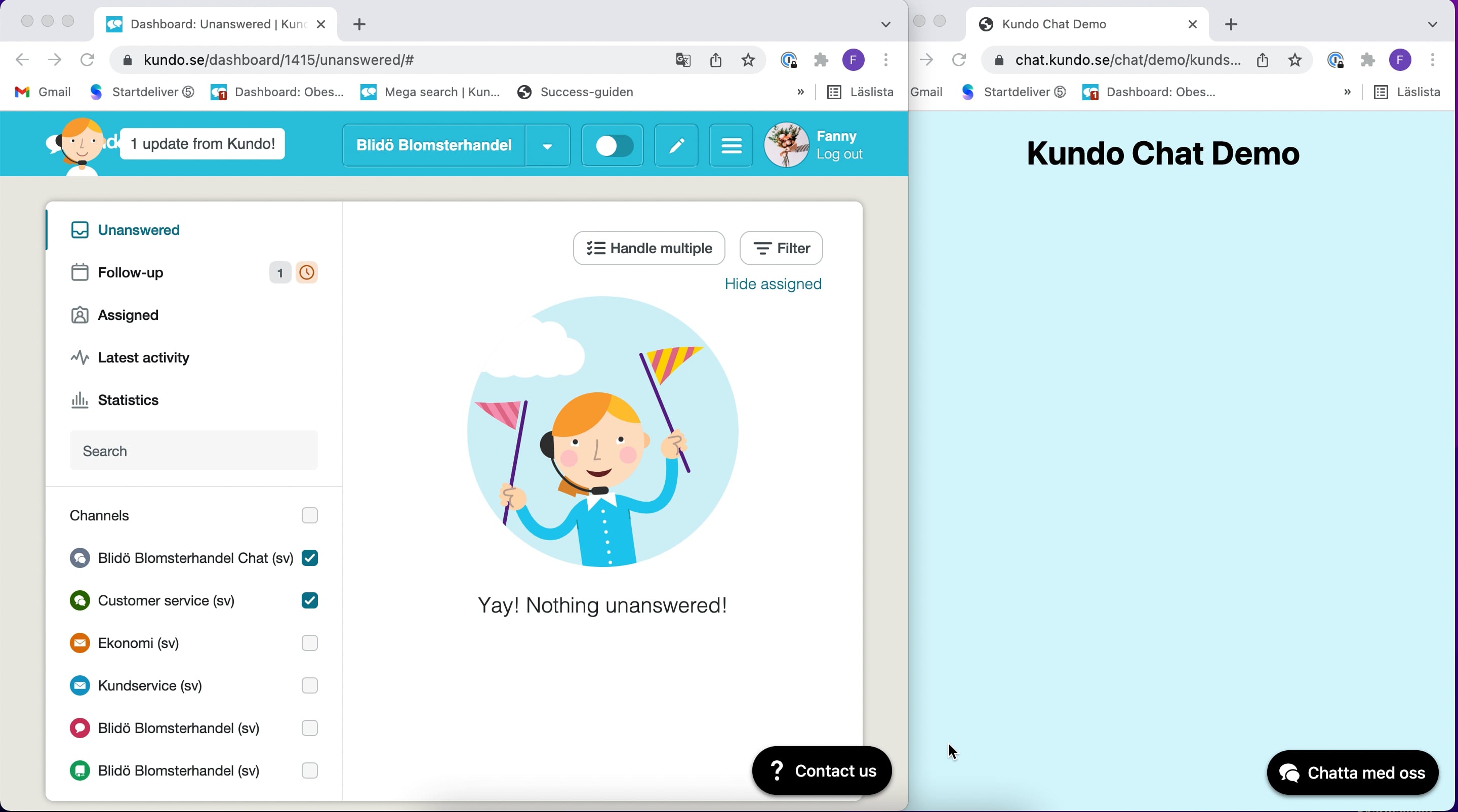Click the Hide assigned link

(773, 283)
